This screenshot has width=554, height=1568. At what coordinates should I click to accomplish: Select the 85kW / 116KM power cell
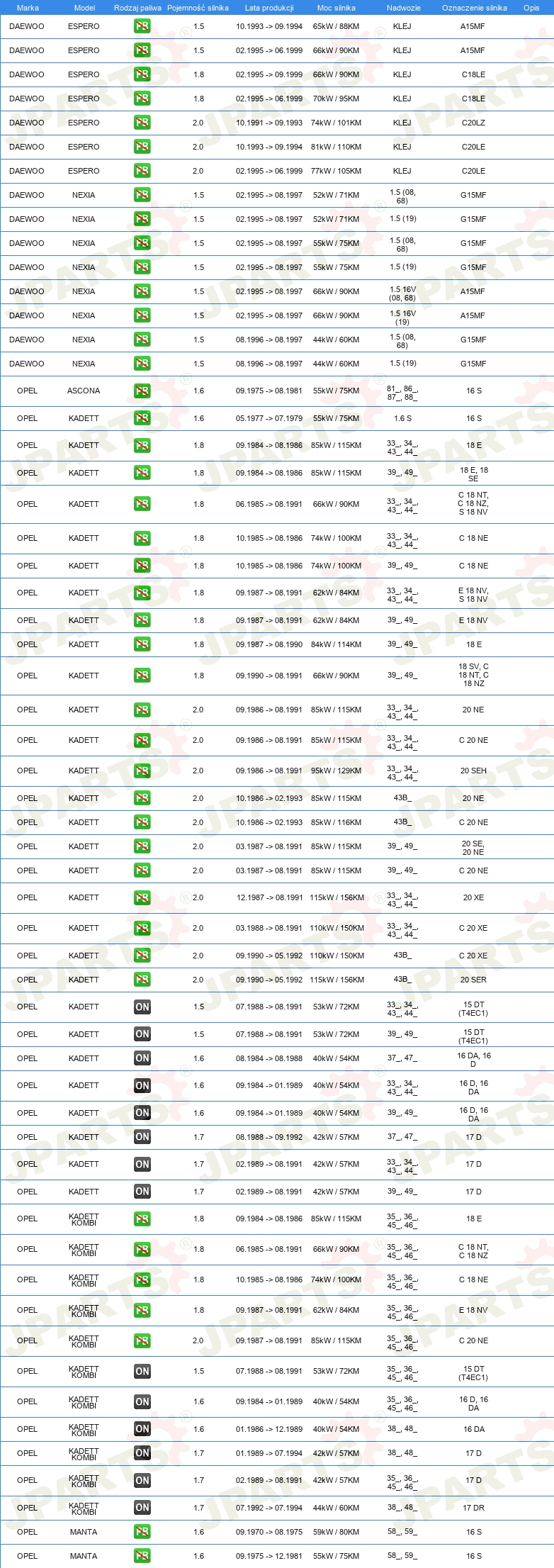click(336, 822)
